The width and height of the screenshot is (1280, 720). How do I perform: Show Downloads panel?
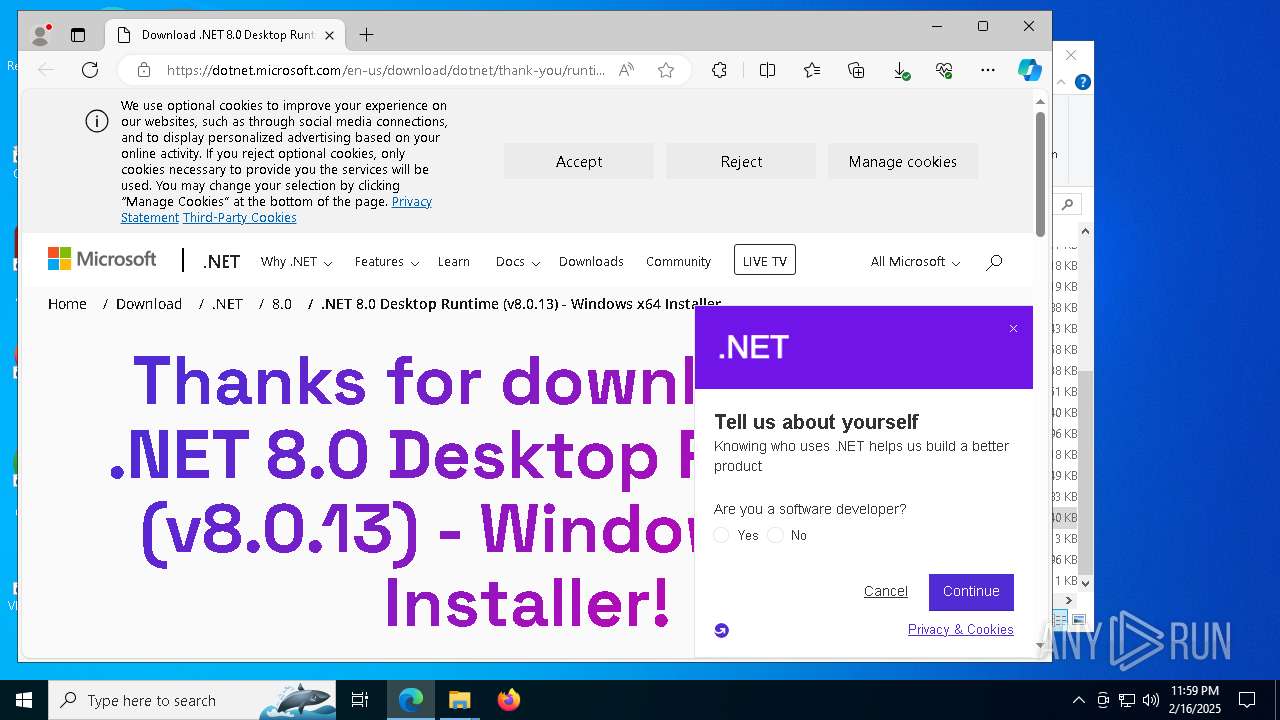pos(900,70)
